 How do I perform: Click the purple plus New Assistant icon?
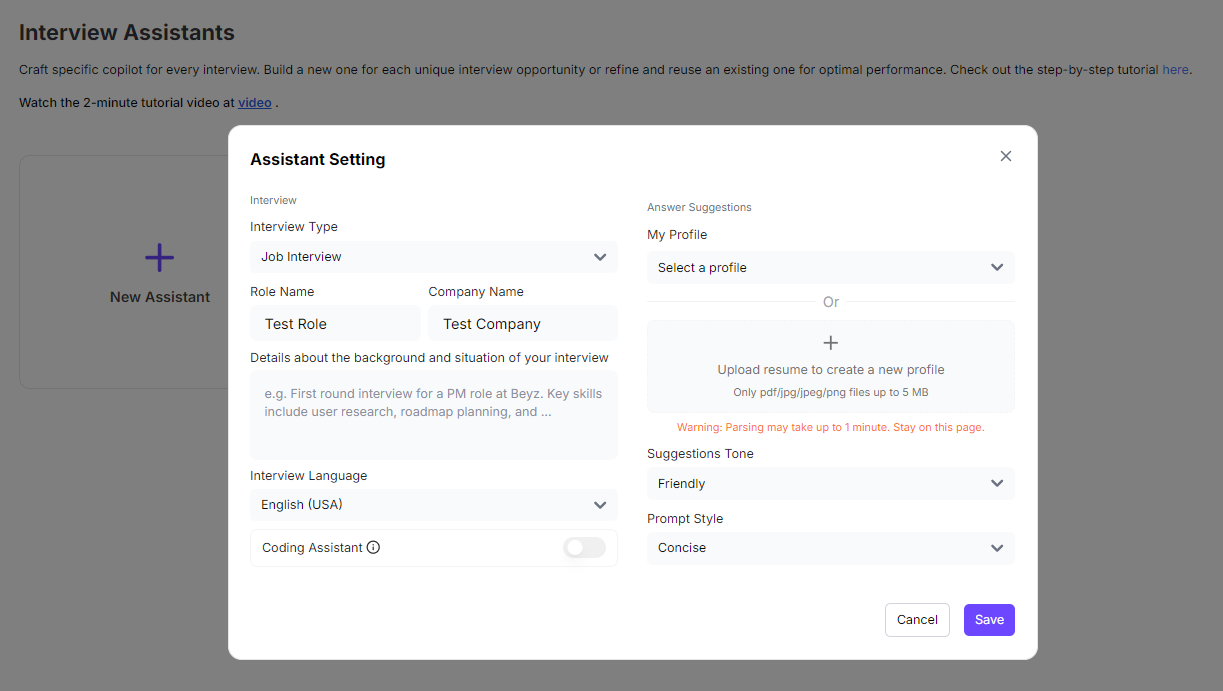(x=160, y=258)
